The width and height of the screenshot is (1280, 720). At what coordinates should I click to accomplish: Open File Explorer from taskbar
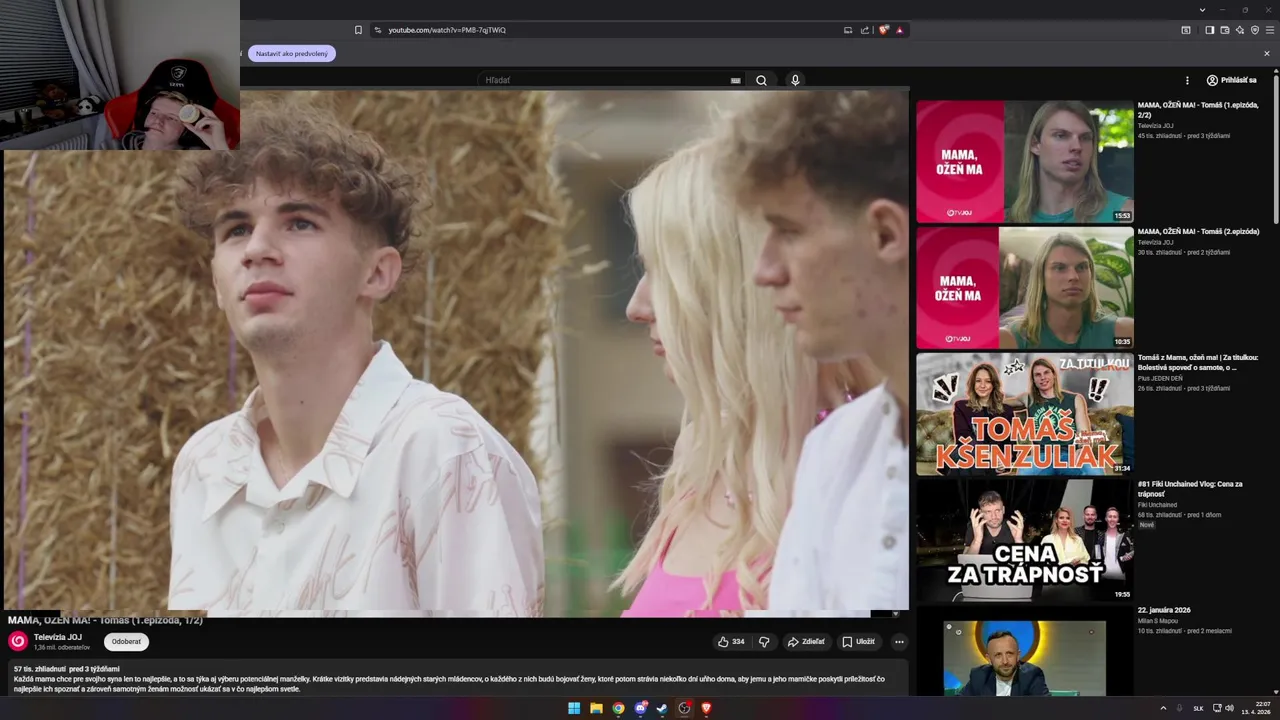pyautogui.click(x=596, y=708)
